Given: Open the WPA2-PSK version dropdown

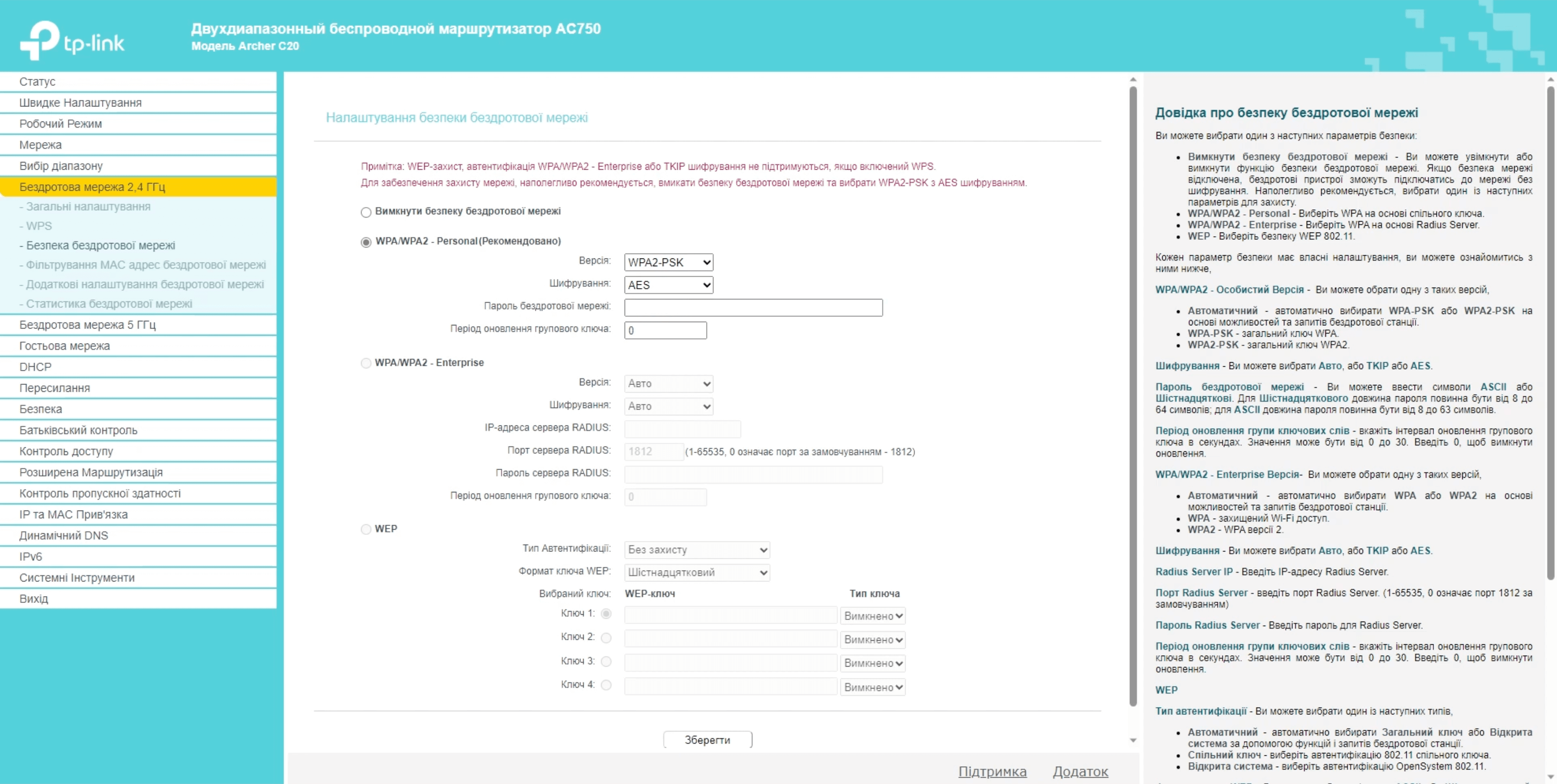Looking at the screenshot, I should click(668, 262).
